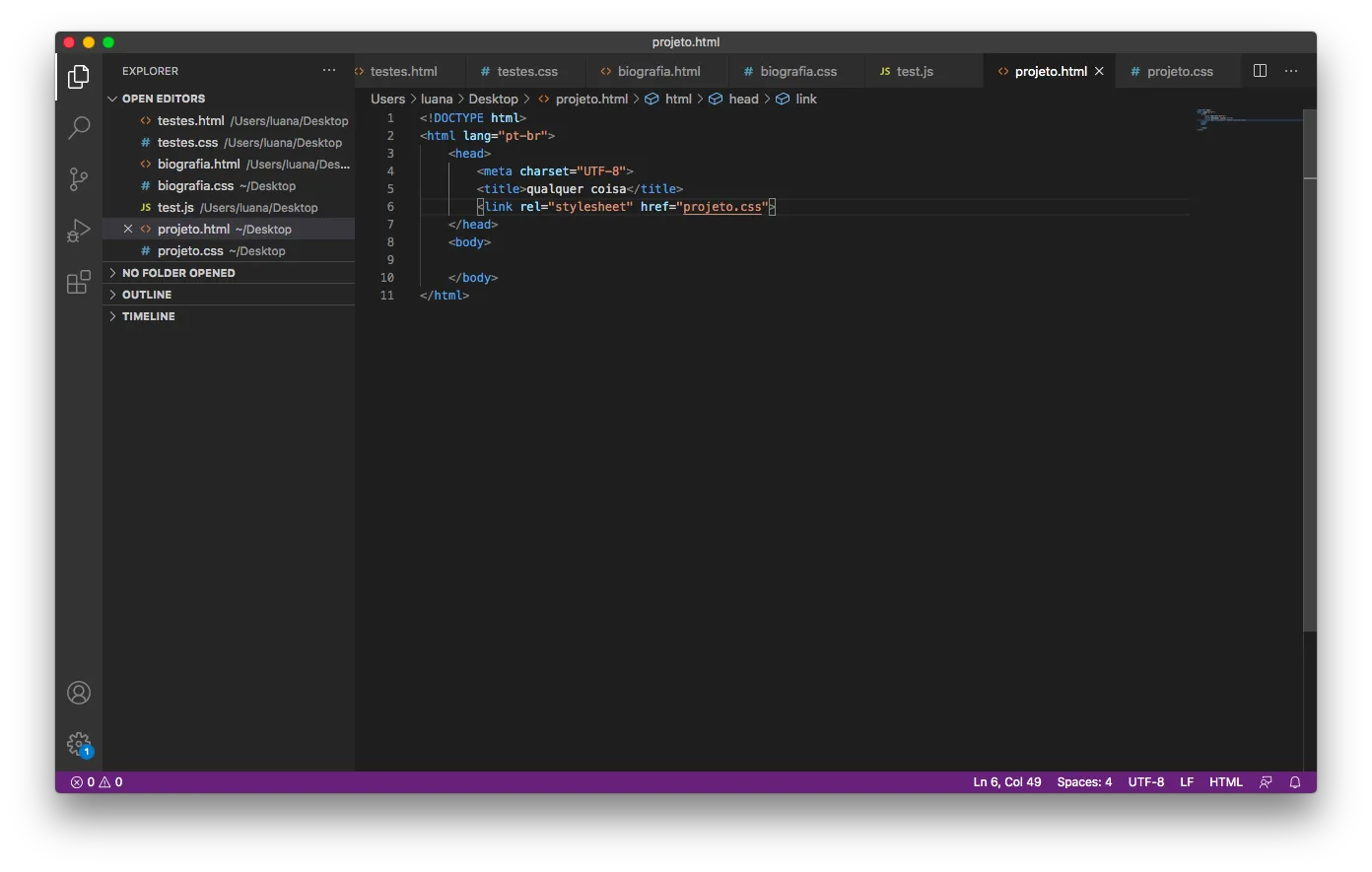Click the Split Editor Right icon

[x=1260, y=71]
